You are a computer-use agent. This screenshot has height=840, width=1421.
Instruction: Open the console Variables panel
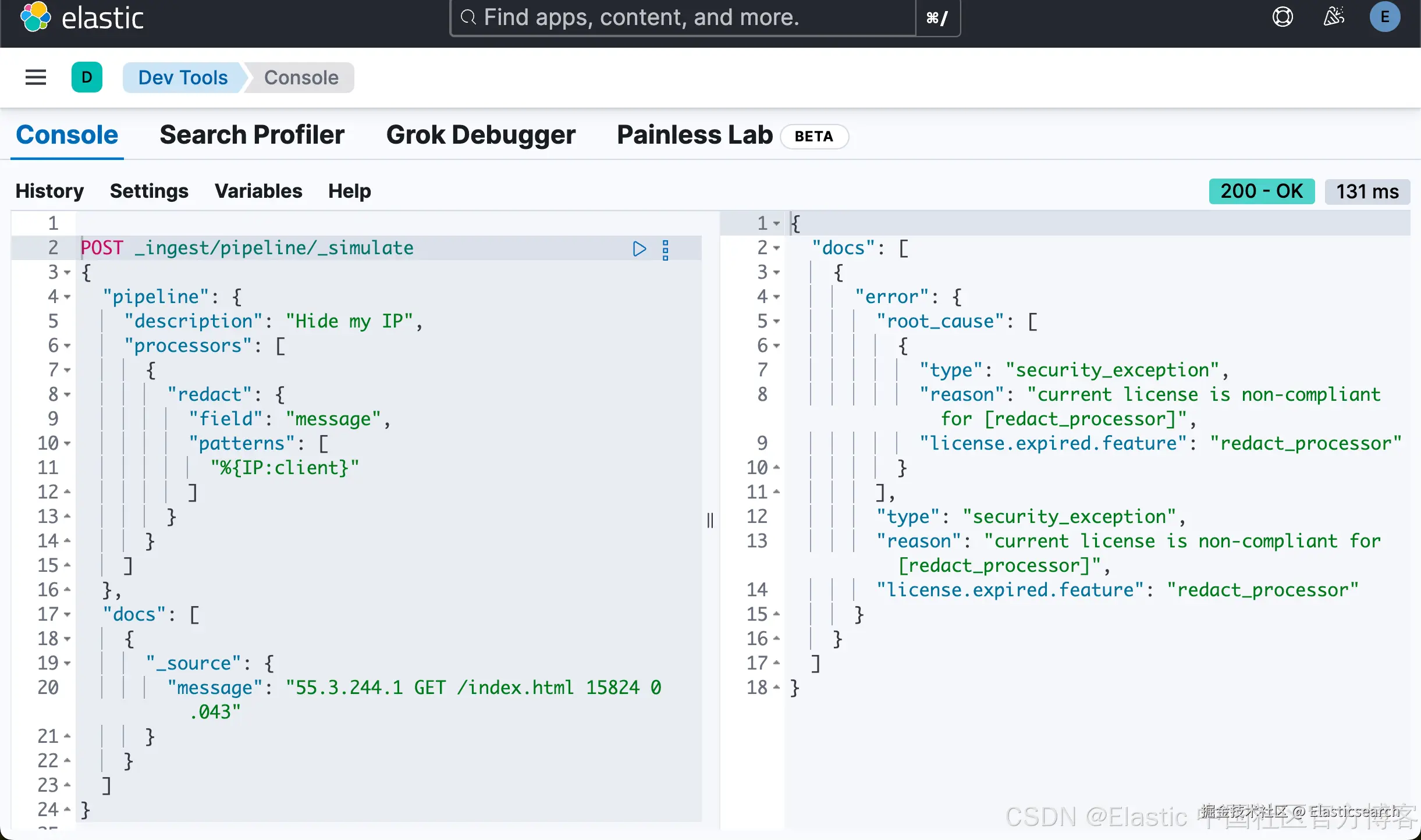tap(258, 191)
